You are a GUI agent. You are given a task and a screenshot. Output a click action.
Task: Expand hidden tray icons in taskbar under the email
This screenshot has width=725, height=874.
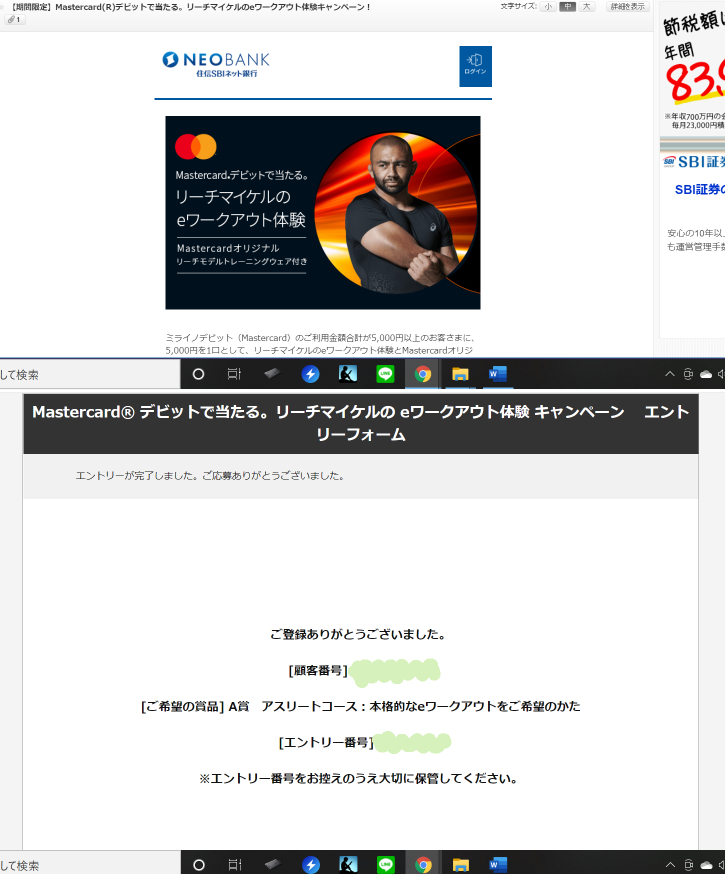click(x=670, y=375)
